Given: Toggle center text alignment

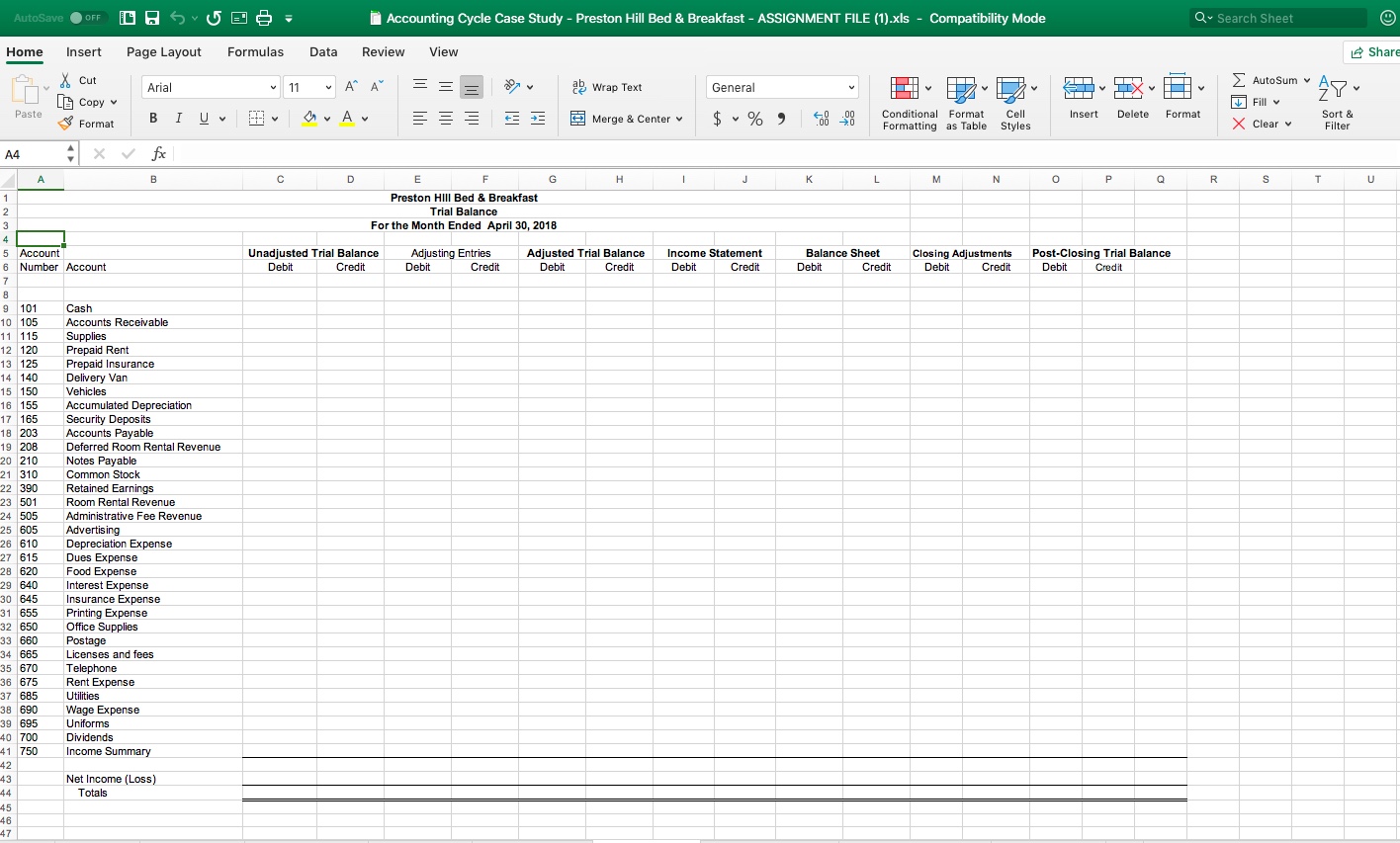Looking at the screenshot, I should (446, 118).
